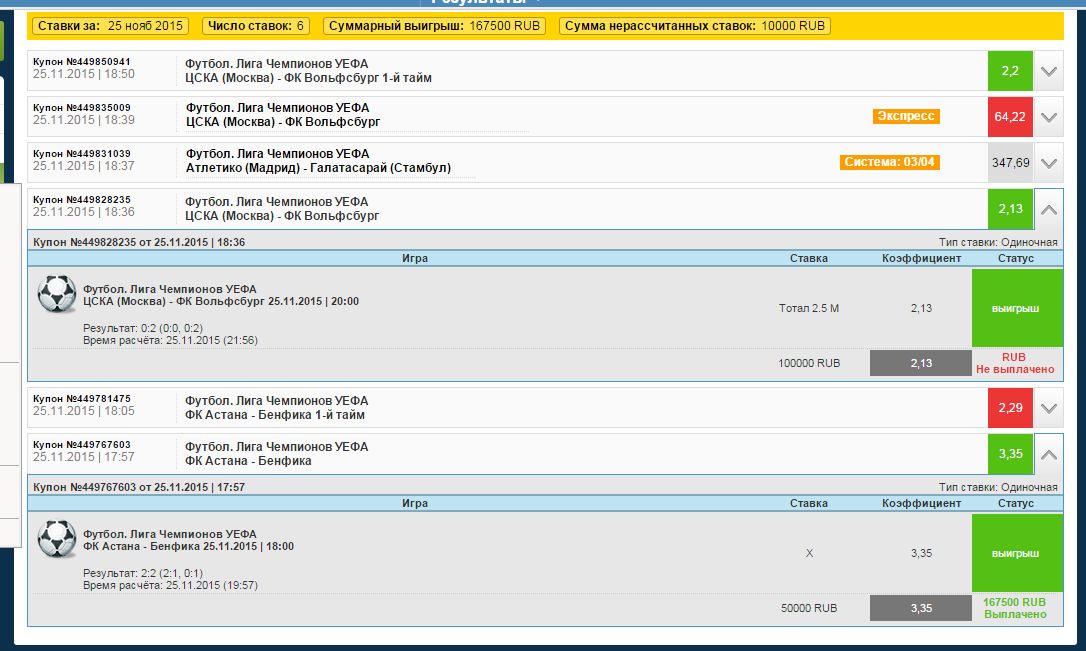Click Число ставок: 6 summary
1086x651 pixels.
pyautogui.click(x=256, y=26)
